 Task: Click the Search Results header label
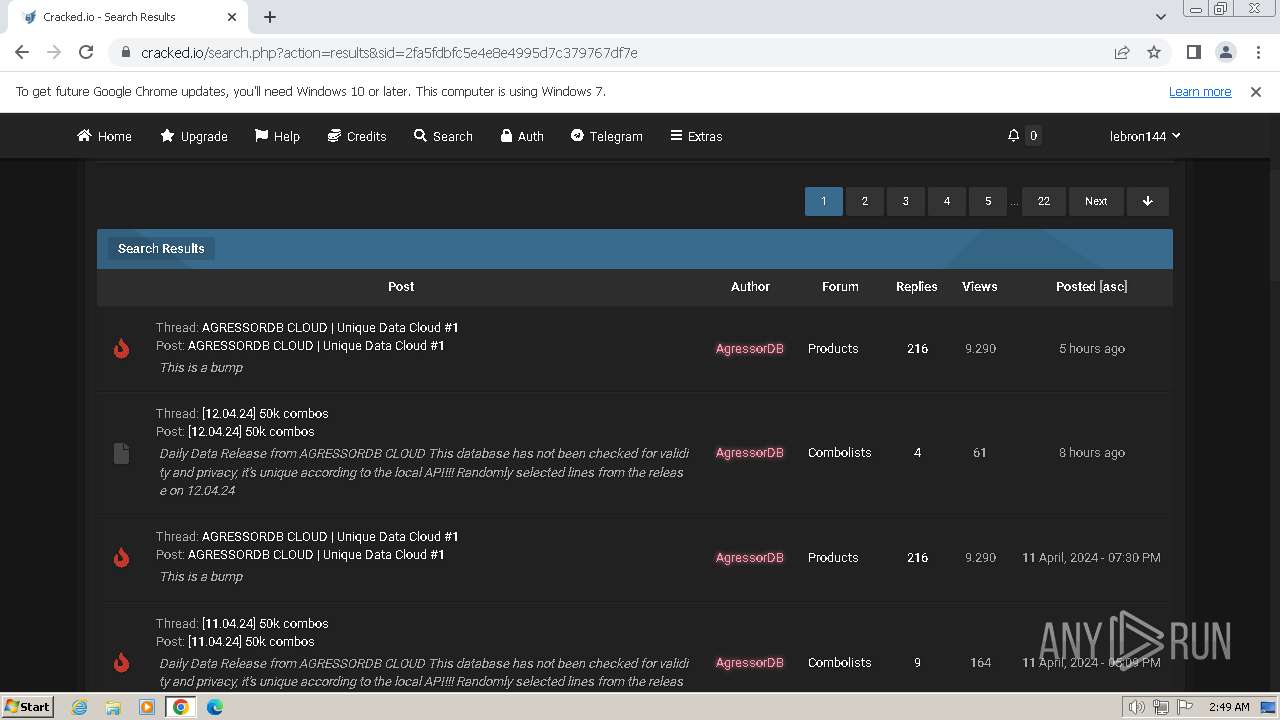click(x=161, y=248)
